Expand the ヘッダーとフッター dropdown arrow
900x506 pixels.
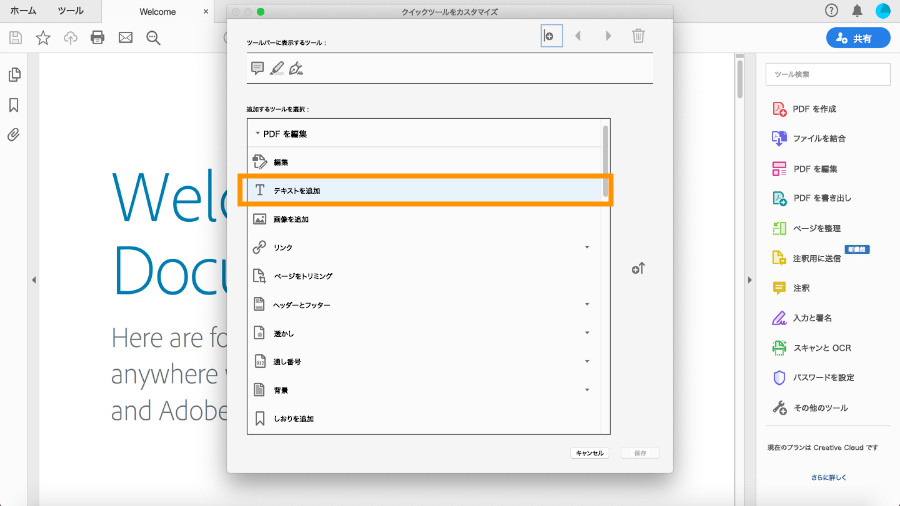(x=587, y=304)
